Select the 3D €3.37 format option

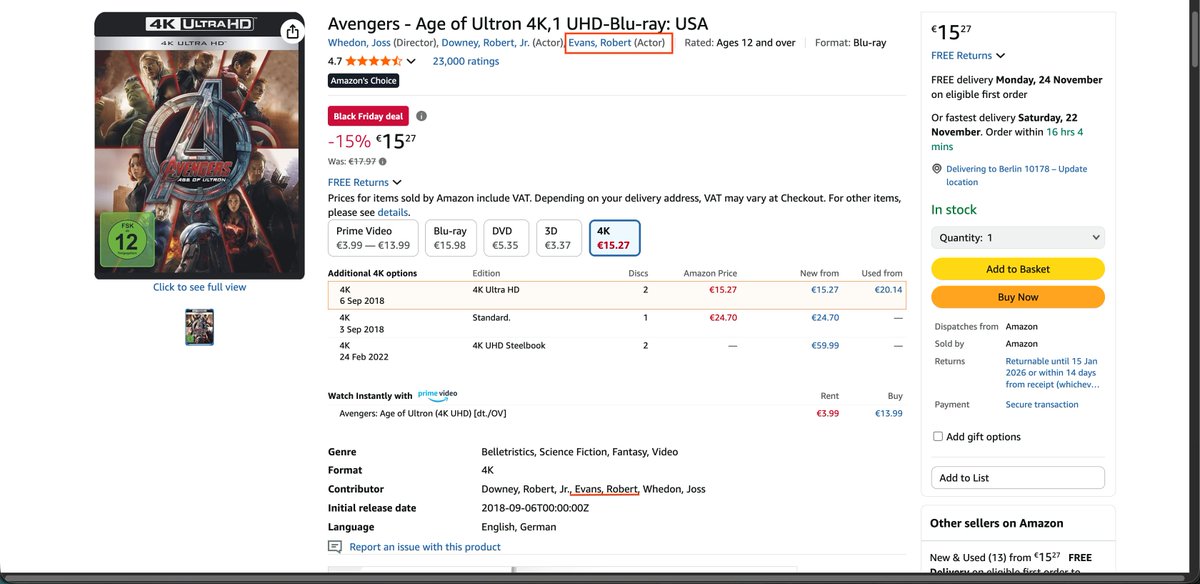pos(558,238)
